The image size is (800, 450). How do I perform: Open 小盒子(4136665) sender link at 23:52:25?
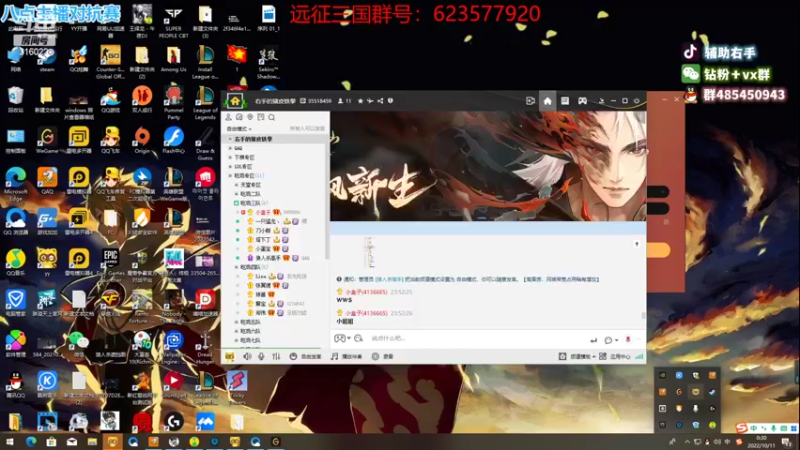pyautogui.click(x=366, y=292)
